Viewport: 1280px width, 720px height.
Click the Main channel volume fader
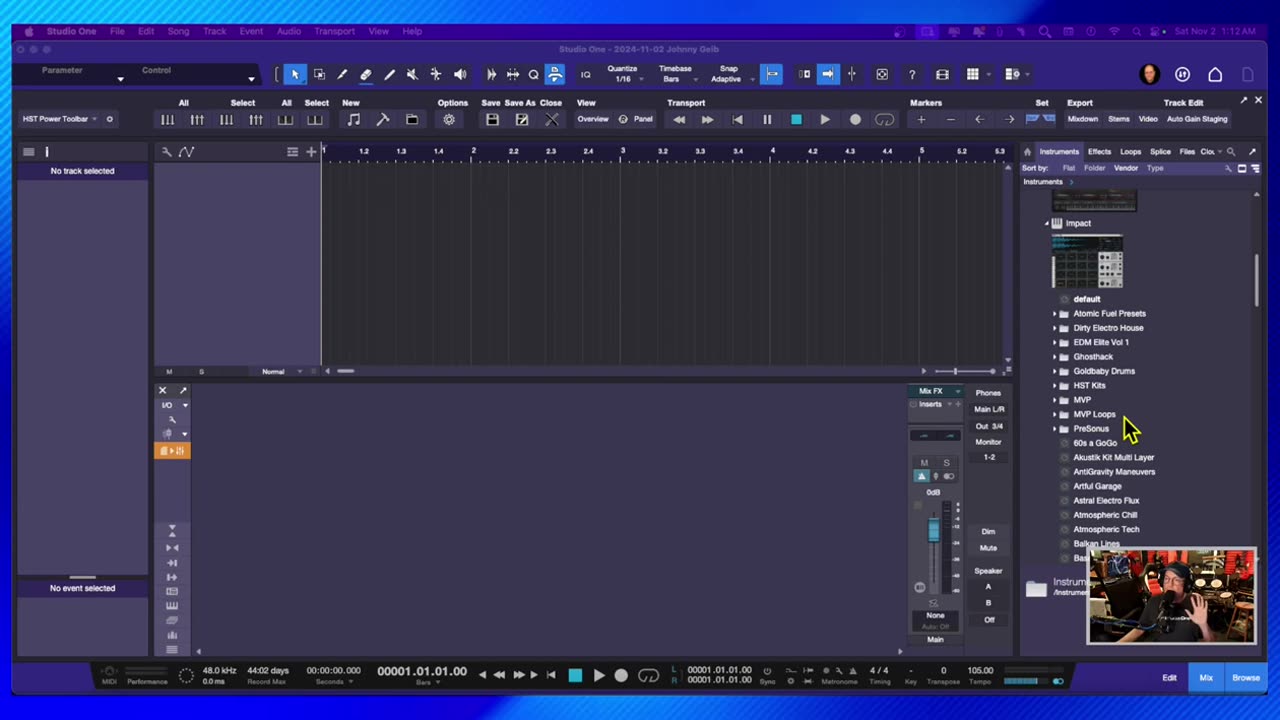click(933, 532)
